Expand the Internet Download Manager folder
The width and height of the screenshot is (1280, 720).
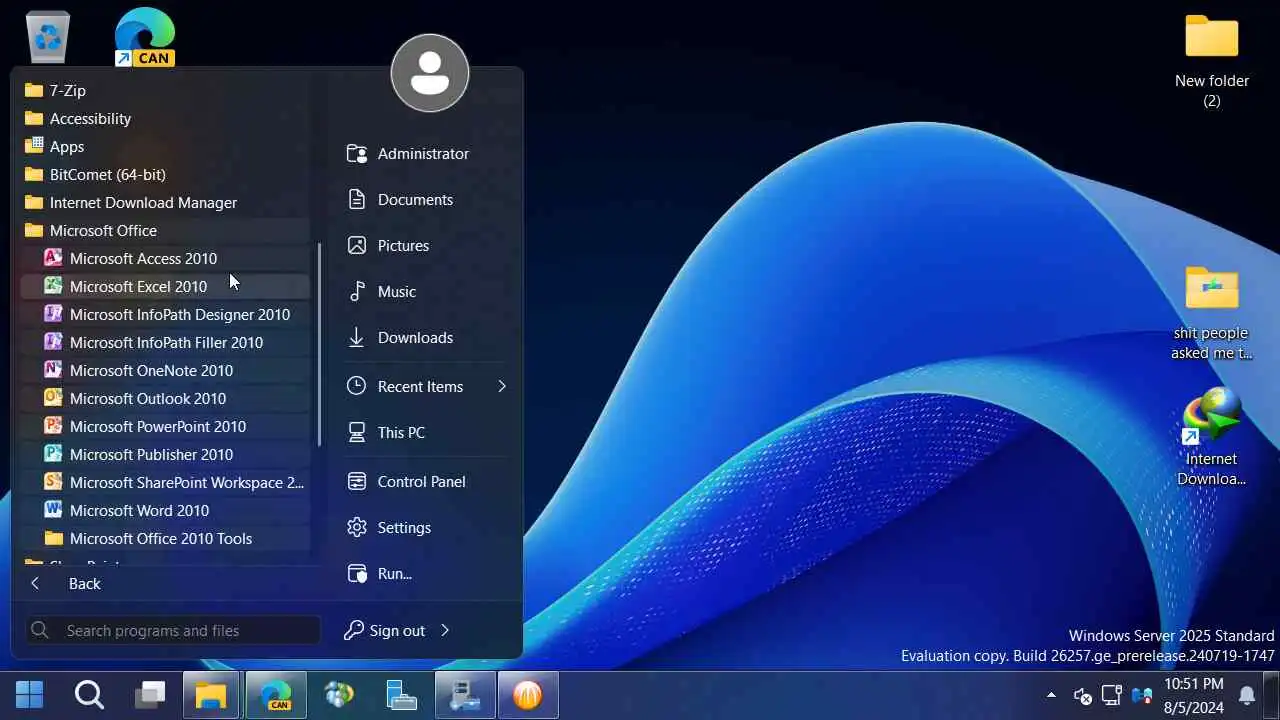click(165, 202)
